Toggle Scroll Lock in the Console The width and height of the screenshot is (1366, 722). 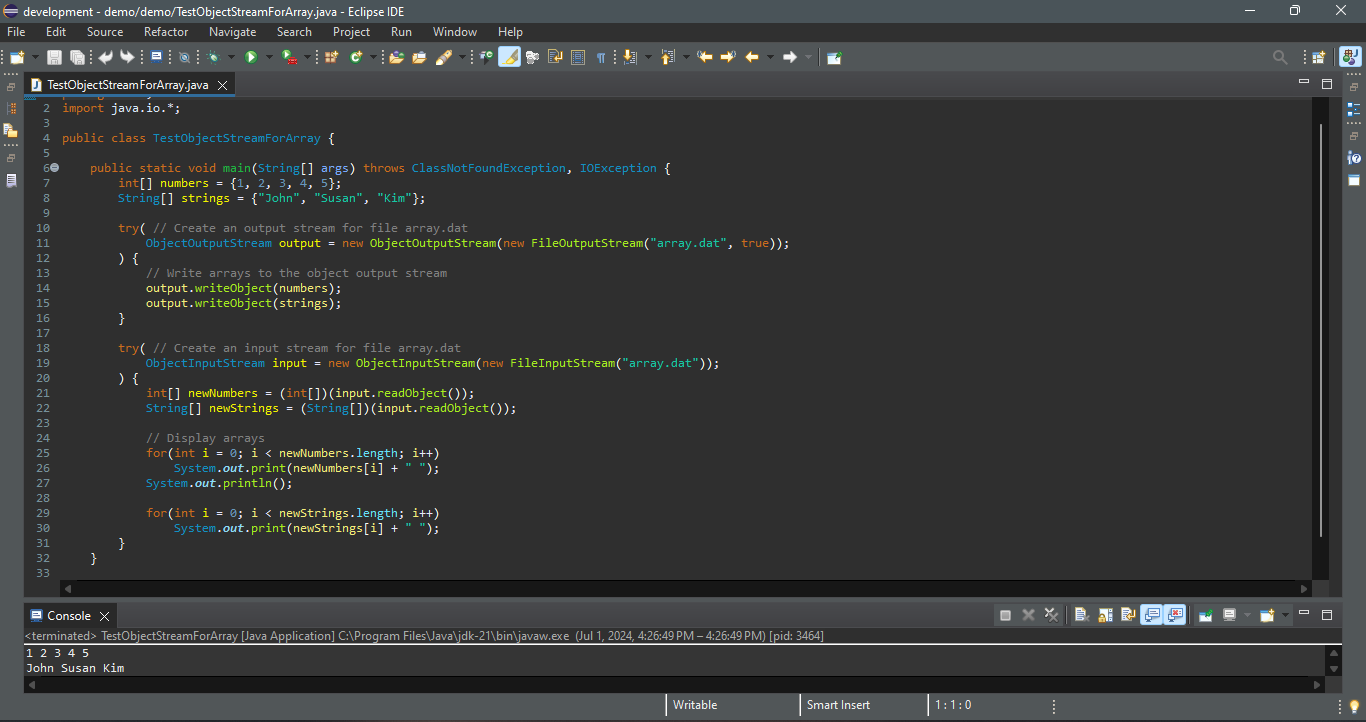coord(1104,615)
